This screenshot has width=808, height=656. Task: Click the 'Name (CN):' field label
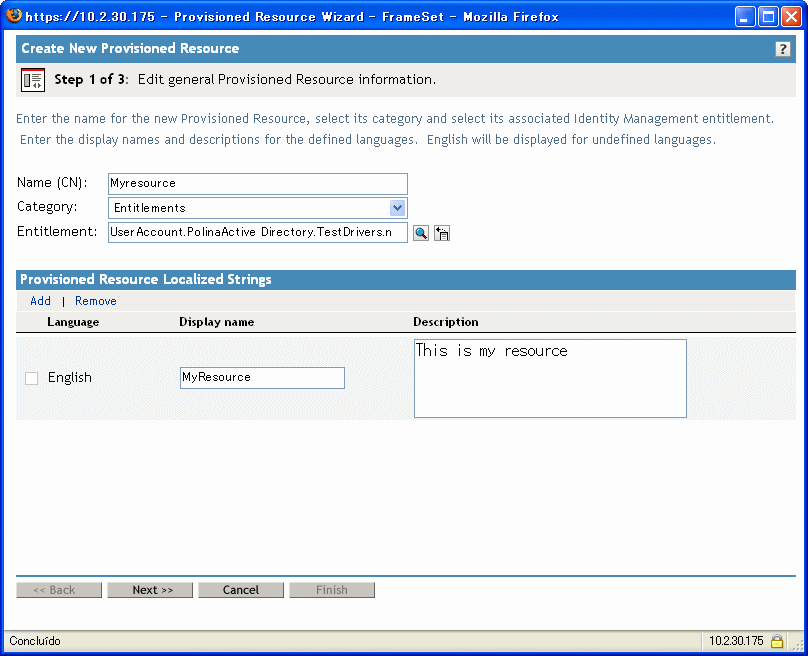pos(52,183)
